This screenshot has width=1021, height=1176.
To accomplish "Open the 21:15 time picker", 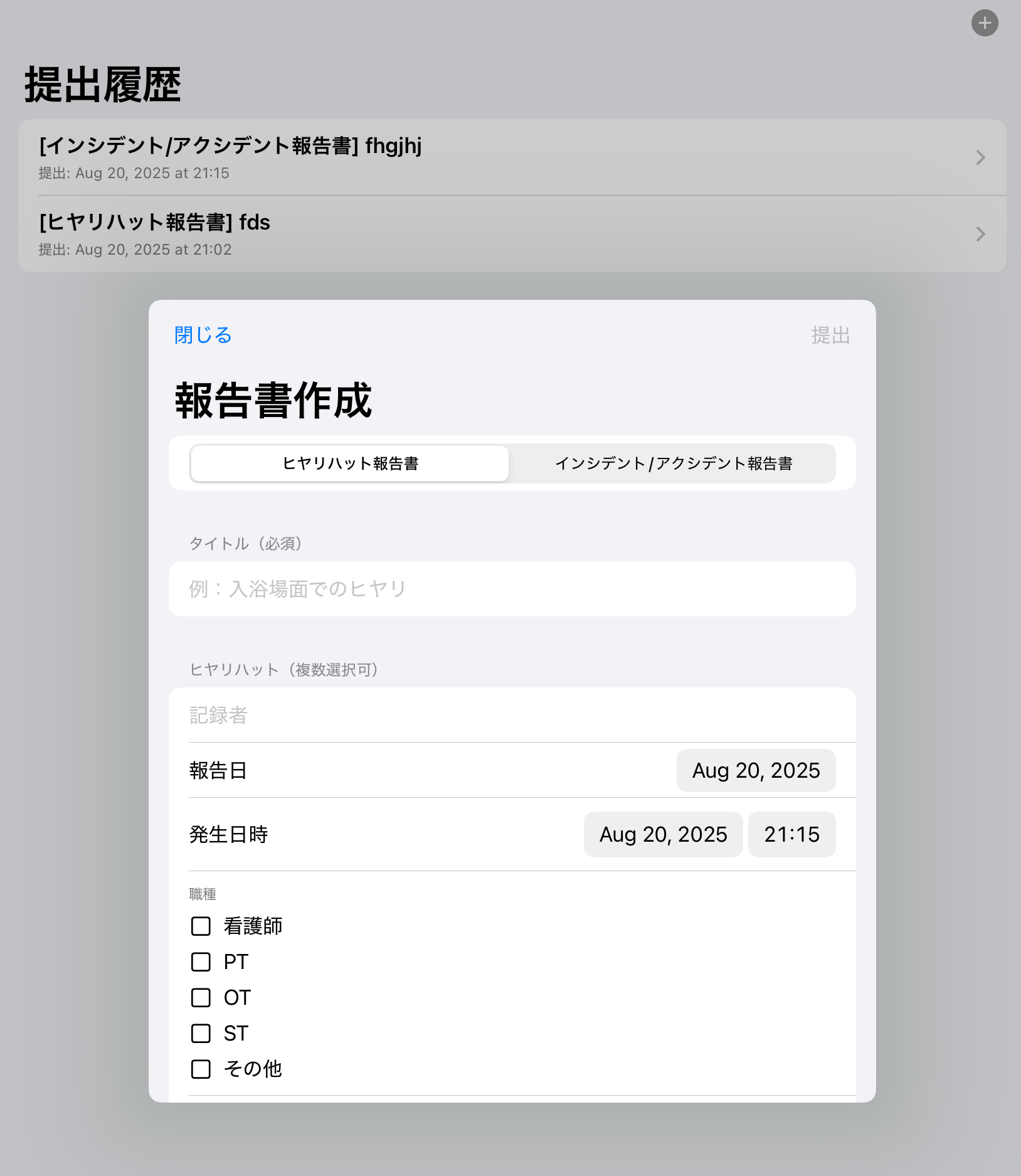I will point(791,835).
